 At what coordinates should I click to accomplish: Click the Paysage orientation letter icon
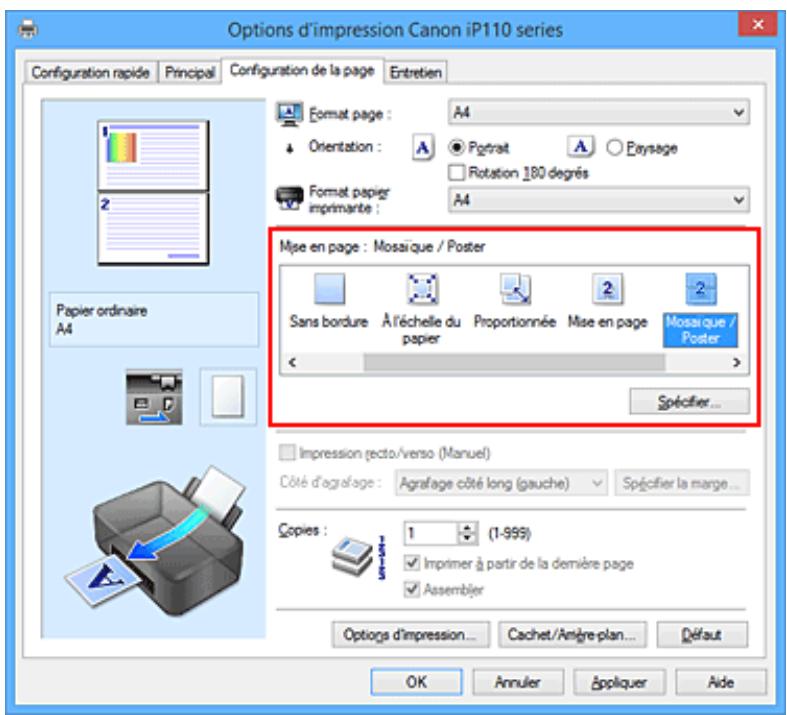click(580, 147)
